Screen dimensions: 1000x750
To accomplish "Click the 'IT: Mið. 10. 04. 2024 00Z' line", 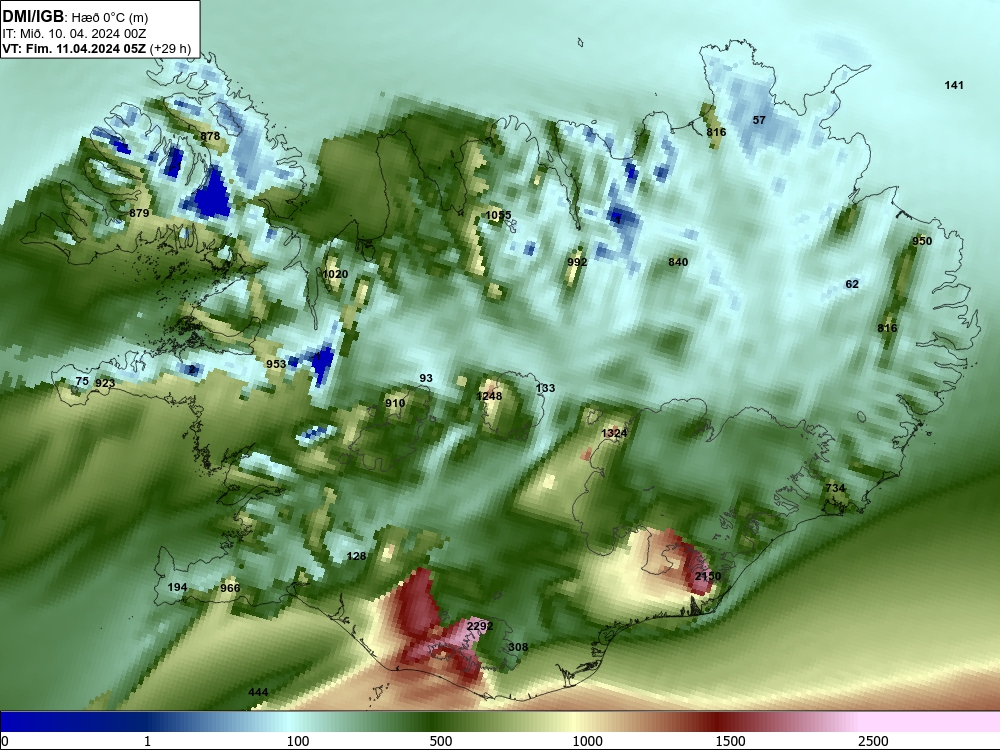I will pyautogui.click(x=74, y=34).
